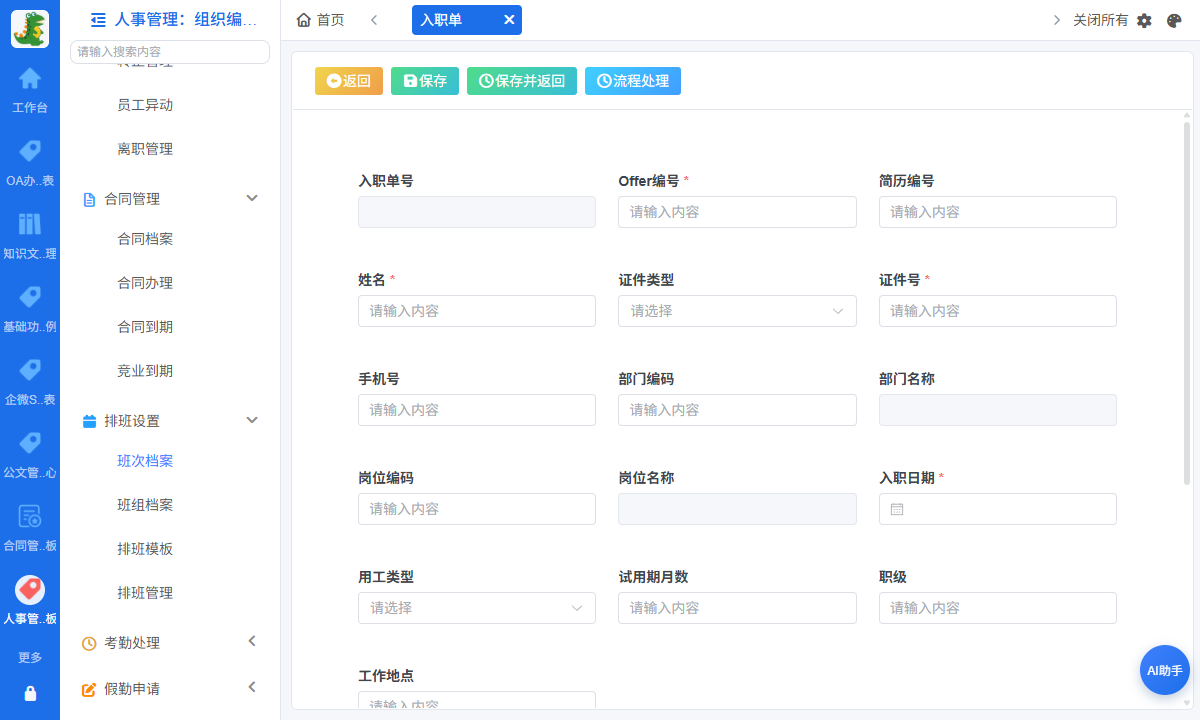Click 更多 in the left sidebar

point(30,657)
